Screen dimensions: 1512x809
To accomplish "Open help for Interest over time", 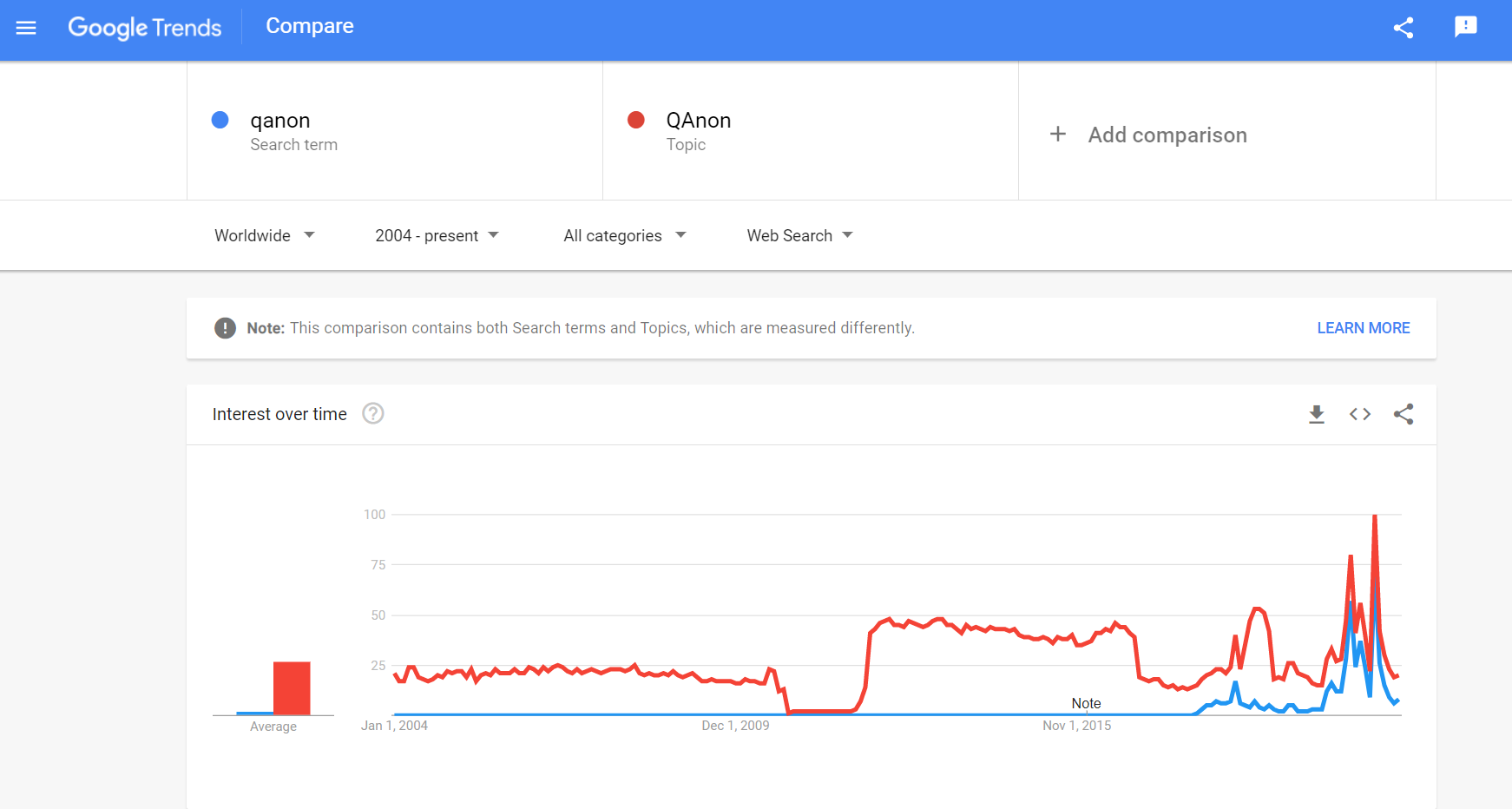I will 373,414.
